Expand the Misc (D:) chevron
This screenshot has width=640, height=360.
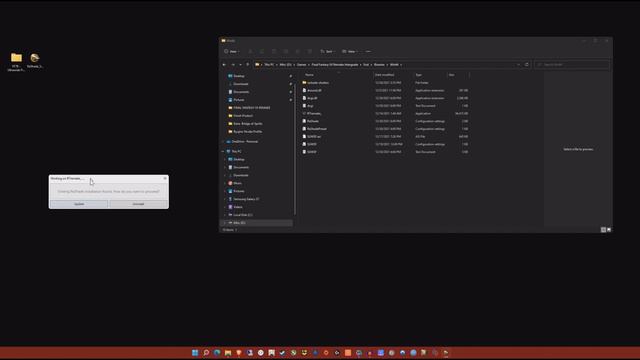click(x=225, y=223)
